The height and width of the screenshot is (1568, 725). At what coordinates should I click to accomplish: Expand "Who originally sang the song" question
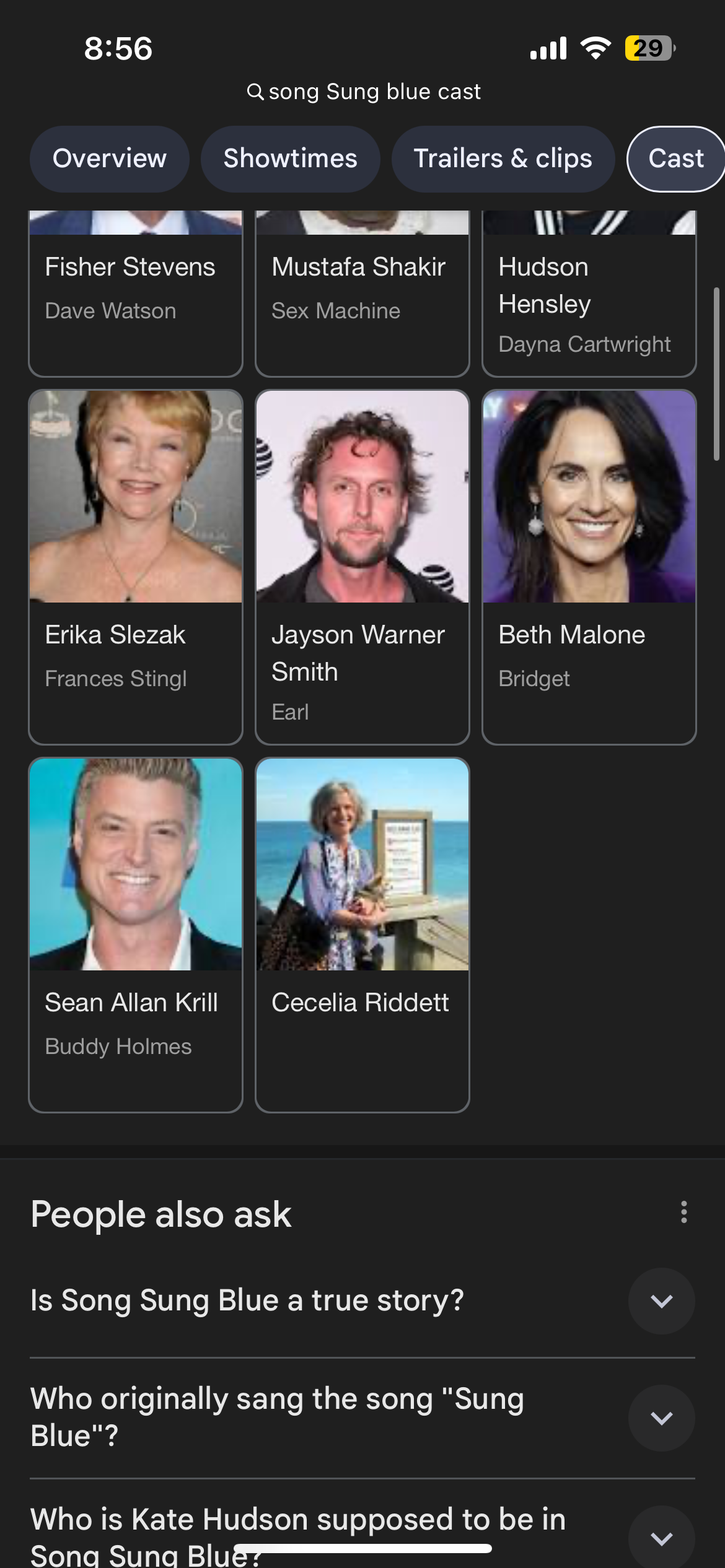[661, 1418]
